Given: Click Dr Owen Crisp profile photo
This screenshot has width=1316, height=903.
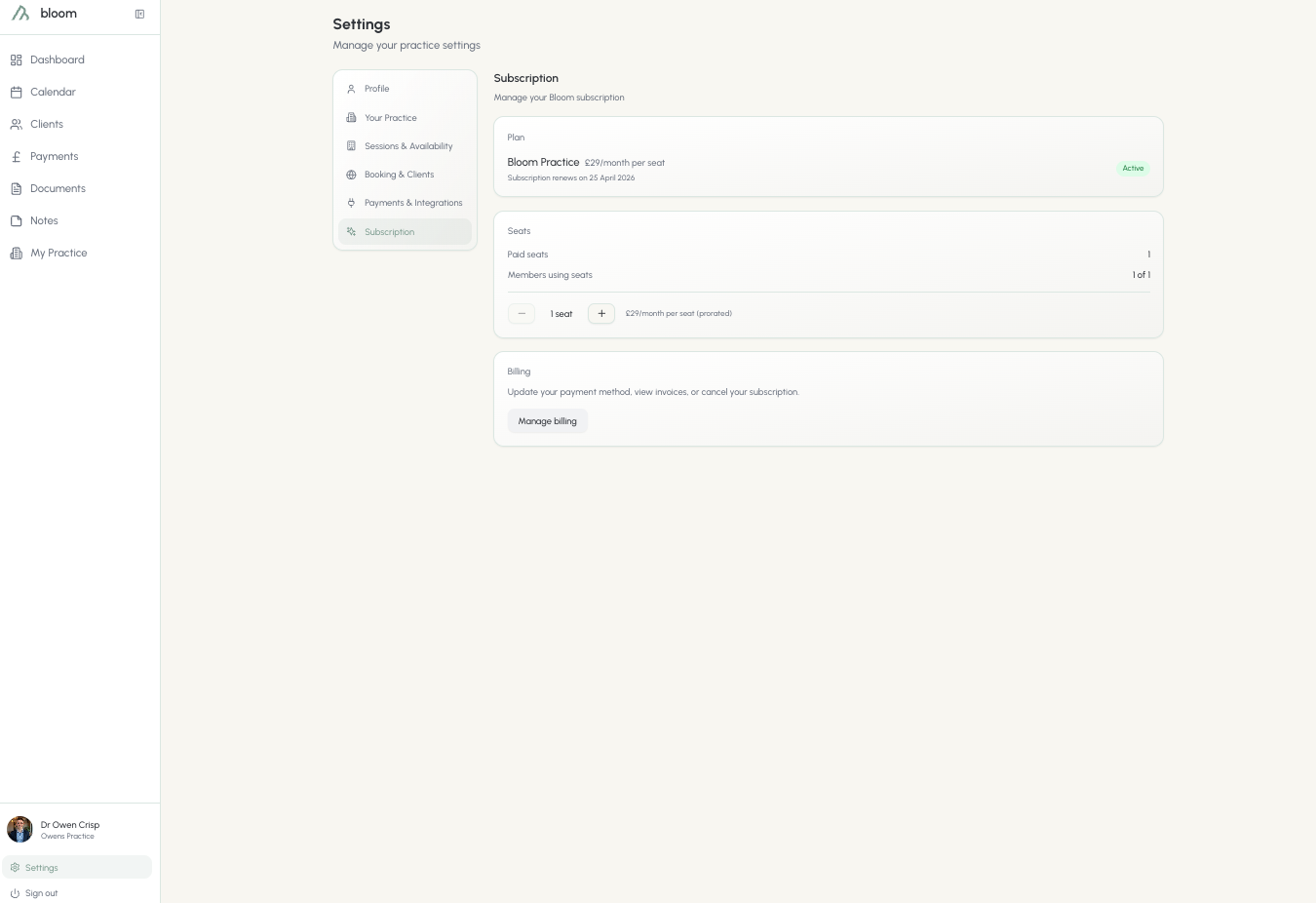Looking at the screenshot, I should pos(19,830).
